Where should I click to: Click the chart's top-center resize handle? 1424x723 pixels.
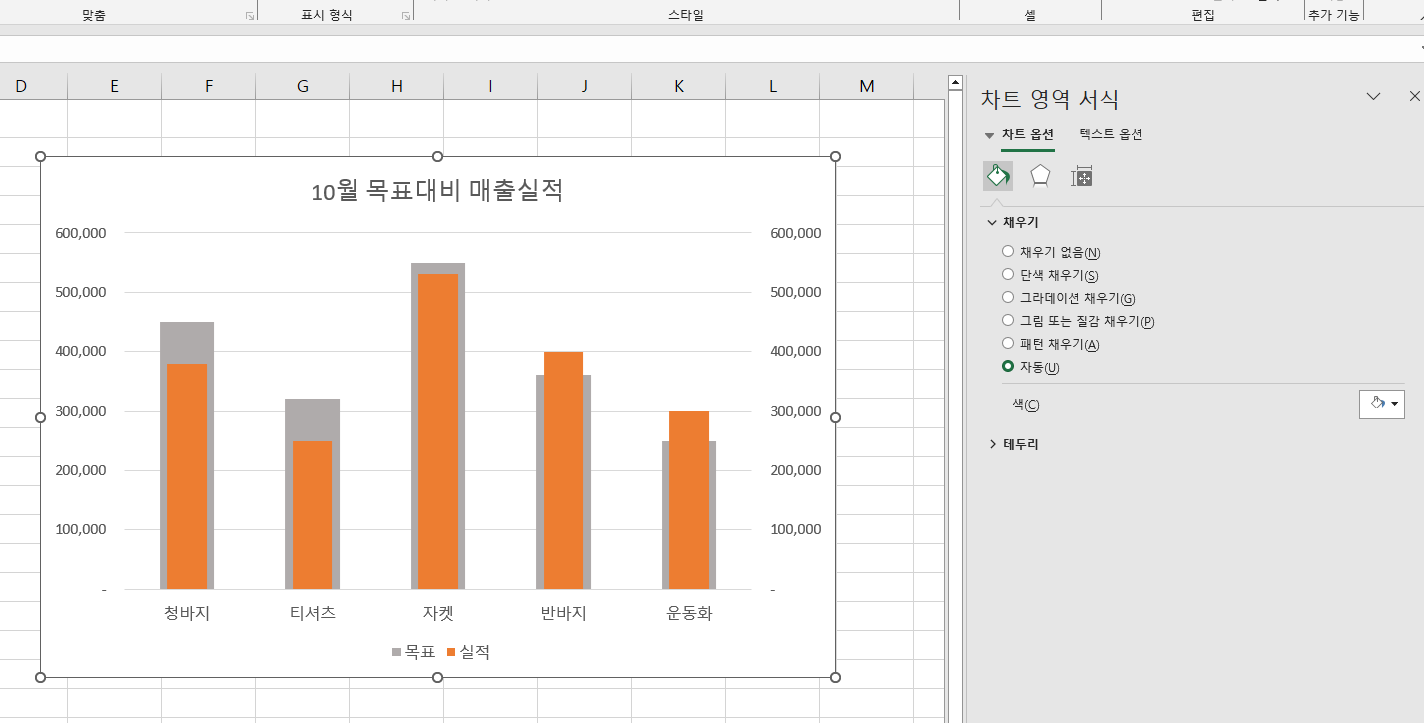click(x=437, y=156)
